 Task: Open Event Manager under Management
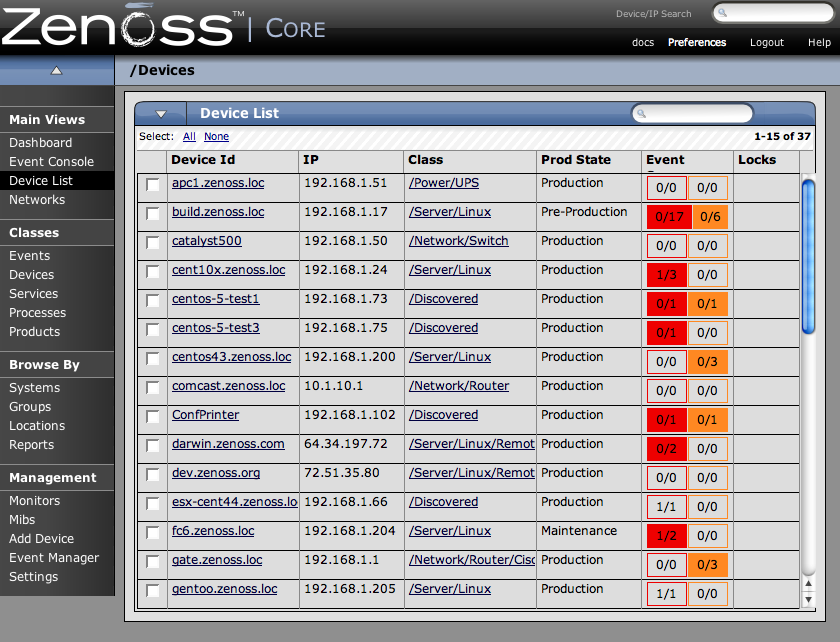(54, 558)
